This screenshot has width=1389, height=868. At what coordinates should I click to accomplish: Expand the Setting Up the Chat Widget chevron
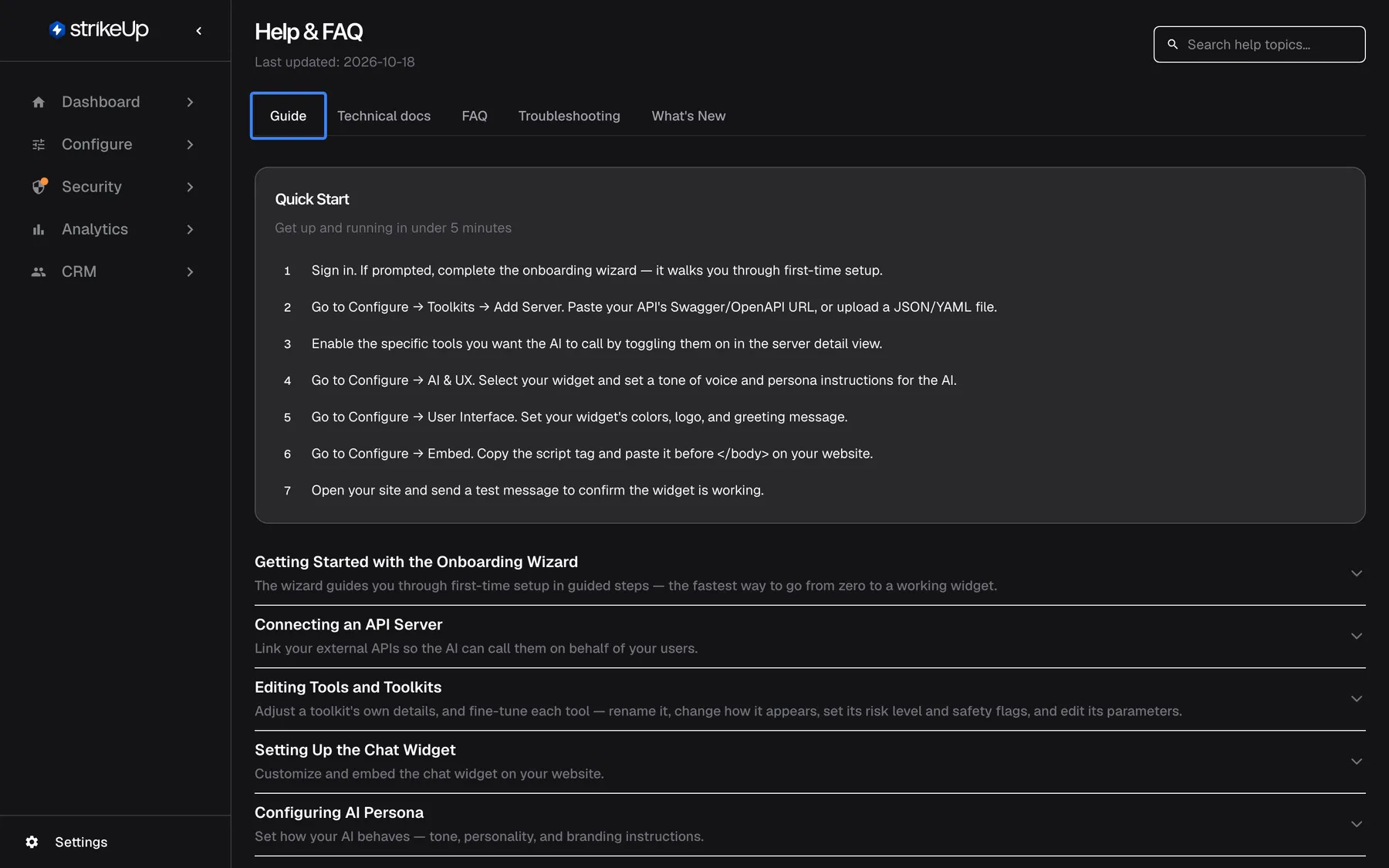(1357, 762)
